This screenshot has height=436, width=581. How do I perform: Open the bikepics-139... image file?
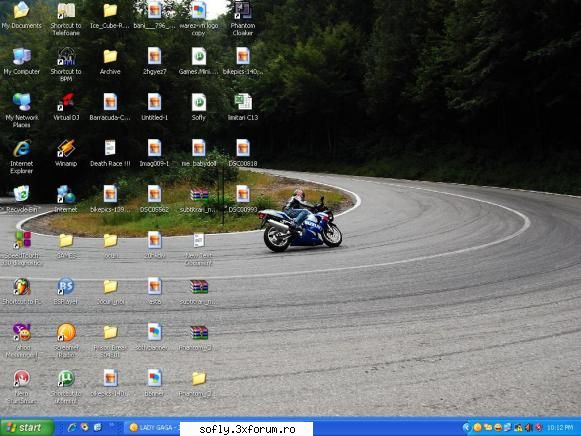pos(110,199)
